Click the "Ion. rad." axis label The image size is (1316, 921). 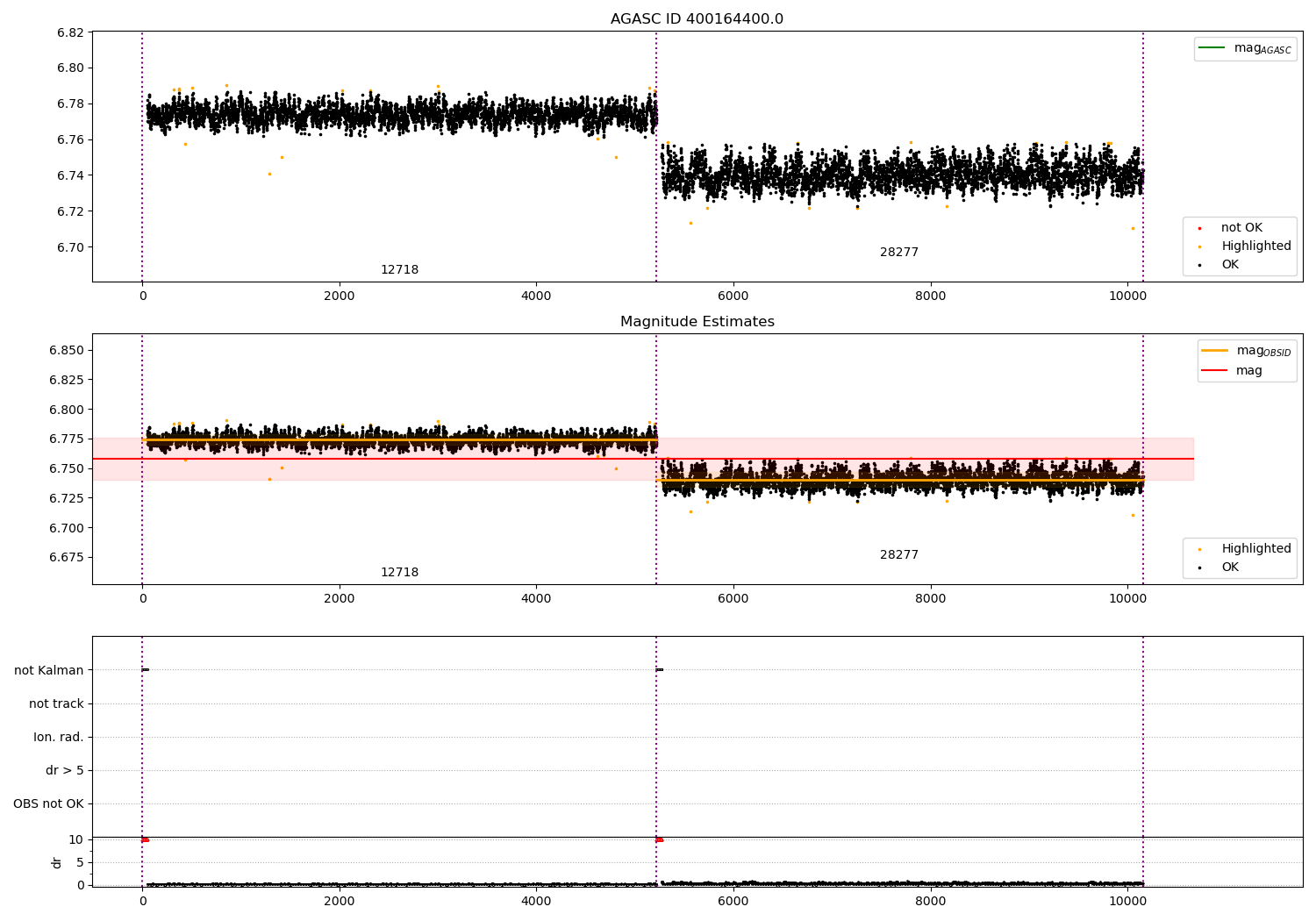click(59, 737)
